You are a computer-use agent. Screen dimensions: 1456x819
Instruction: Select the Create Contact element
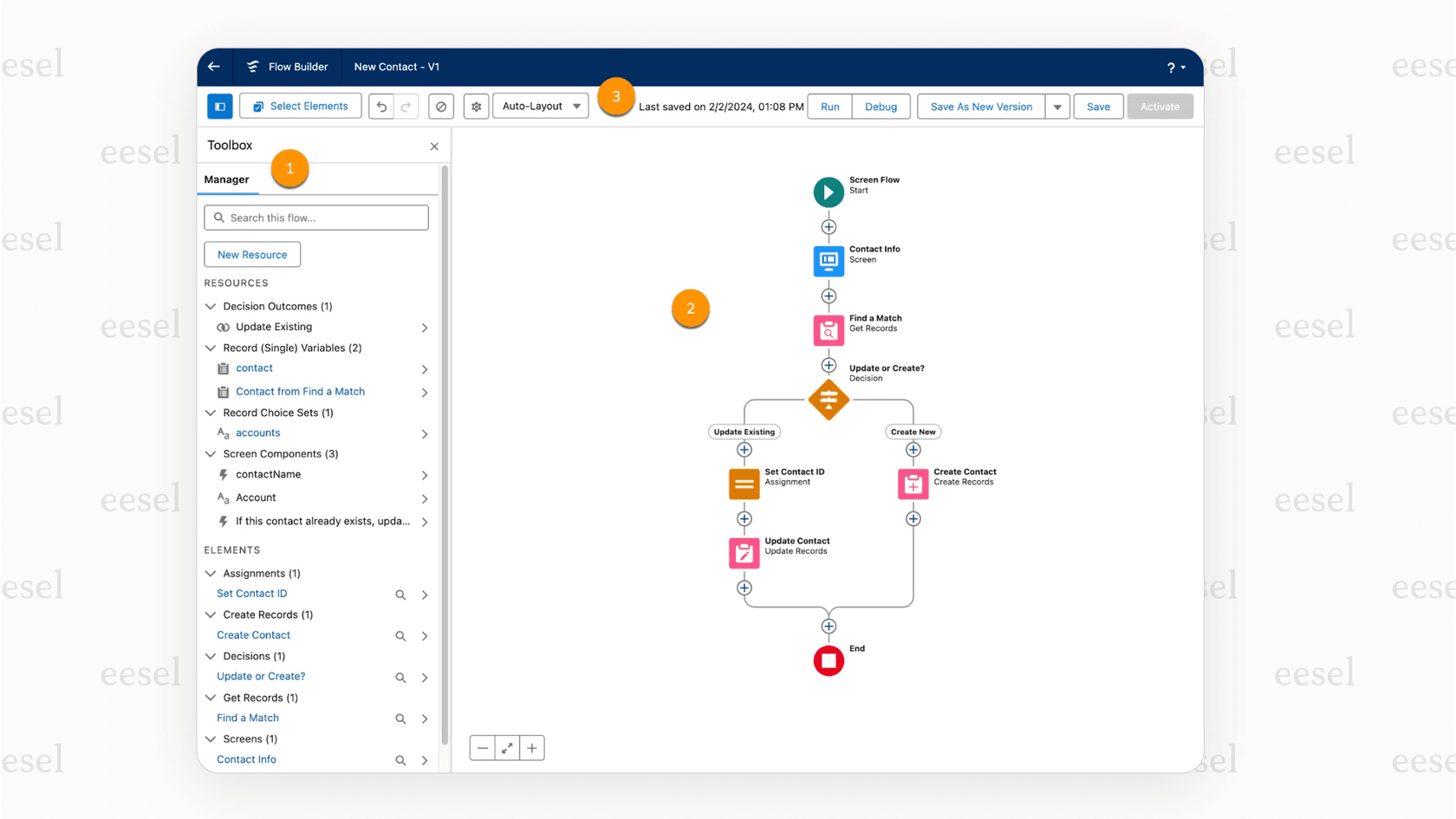[912, 484]
